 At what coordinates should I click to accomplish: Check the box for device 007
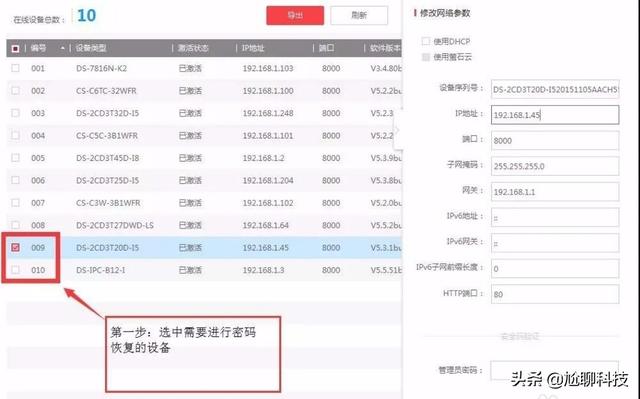(15, 202)
